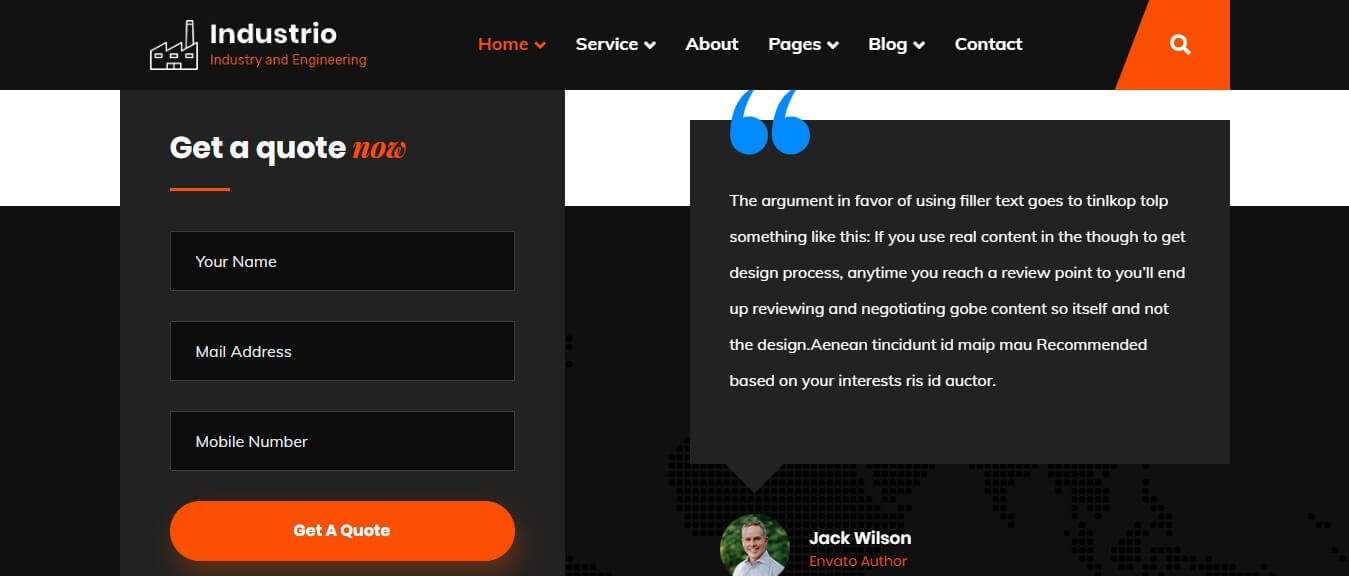Go to the Contact page
Viewport: 1349px width, 576px height.
pyautogui.click(x=988, y=44)
